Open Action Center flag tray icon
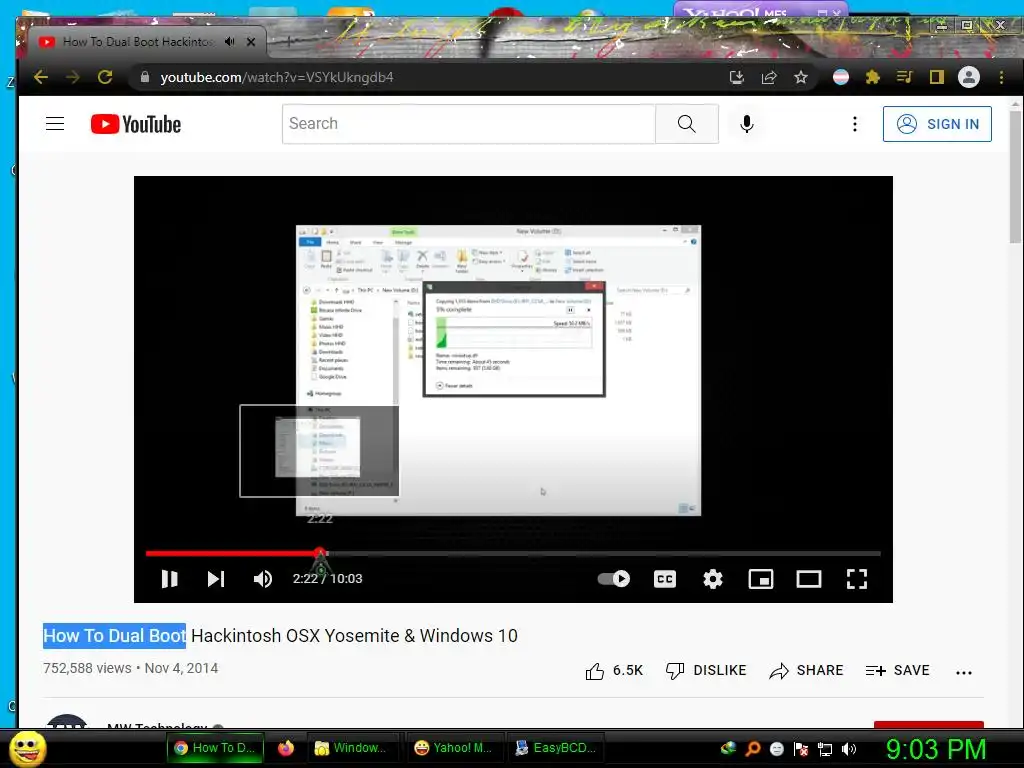 (801, 749)
